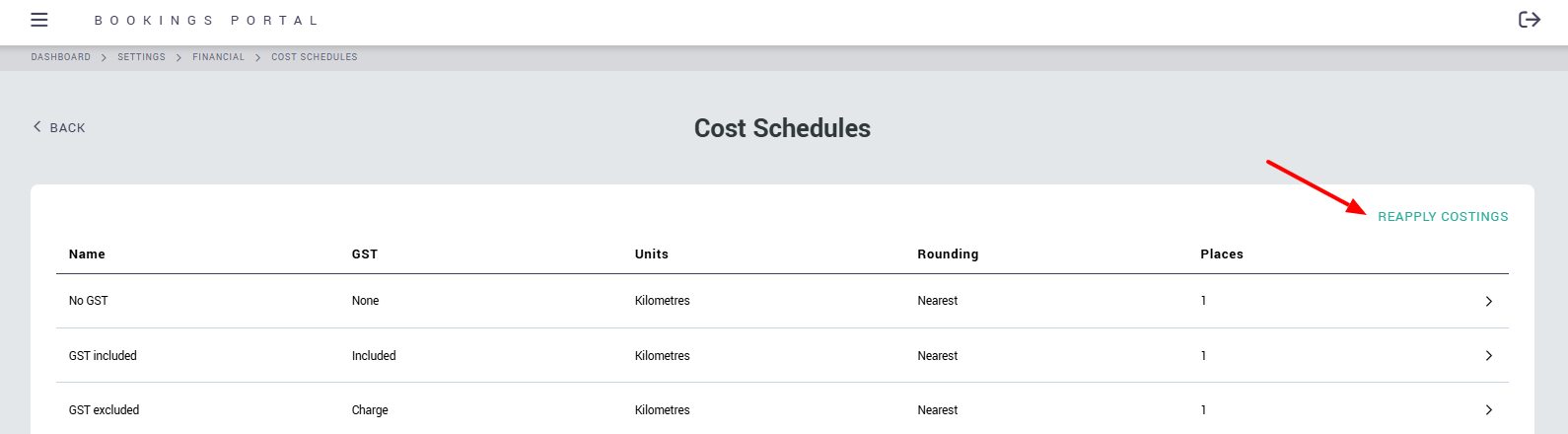Viewport: 1568px width, 434px height.
Task: Go to Settings breadcrumb
Action: click(x=141, y=57)
